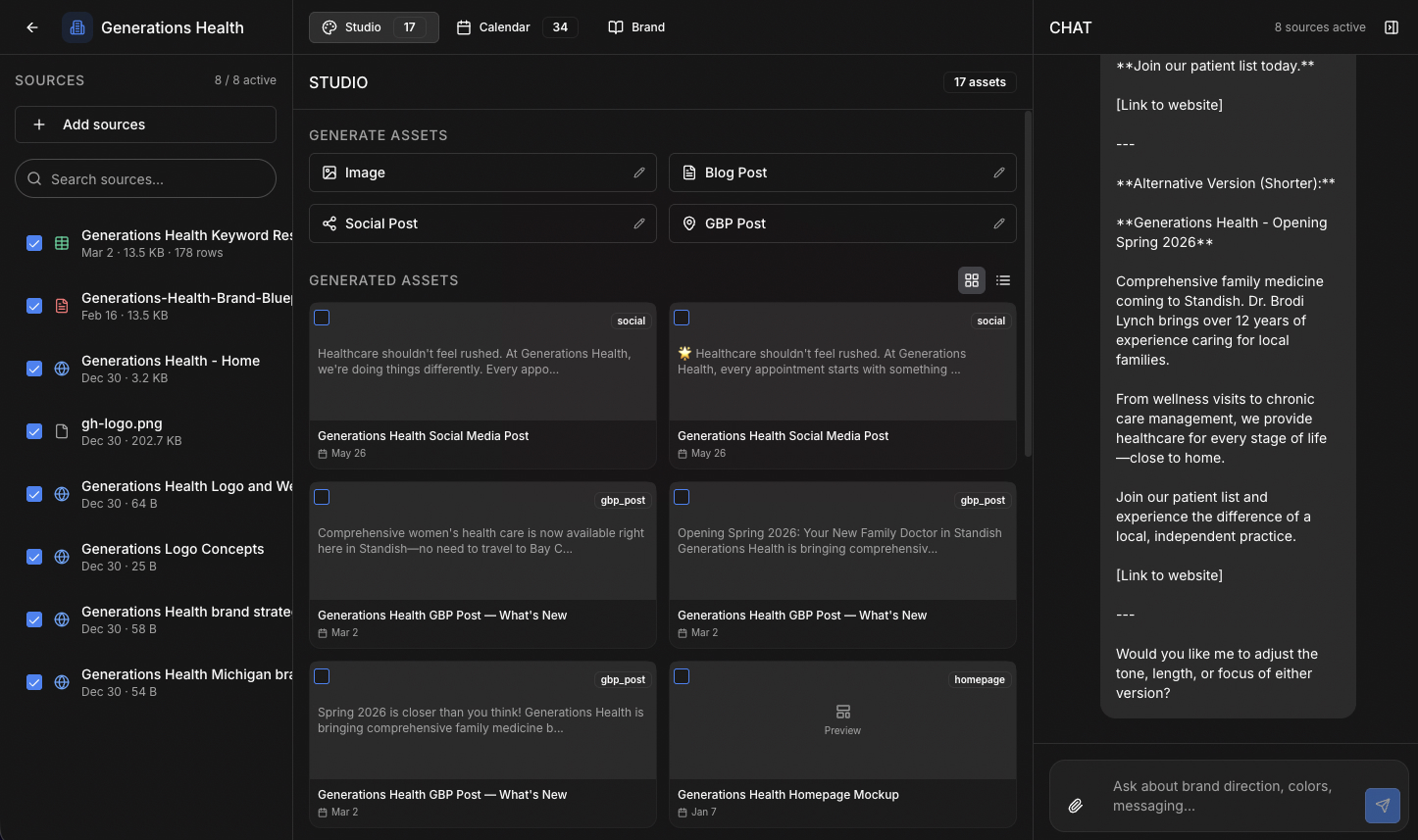The height and width of the screenshot is (840, 1418).
Task: Click the Preview icon on the Homepage Mockup card
Action: 843,712
